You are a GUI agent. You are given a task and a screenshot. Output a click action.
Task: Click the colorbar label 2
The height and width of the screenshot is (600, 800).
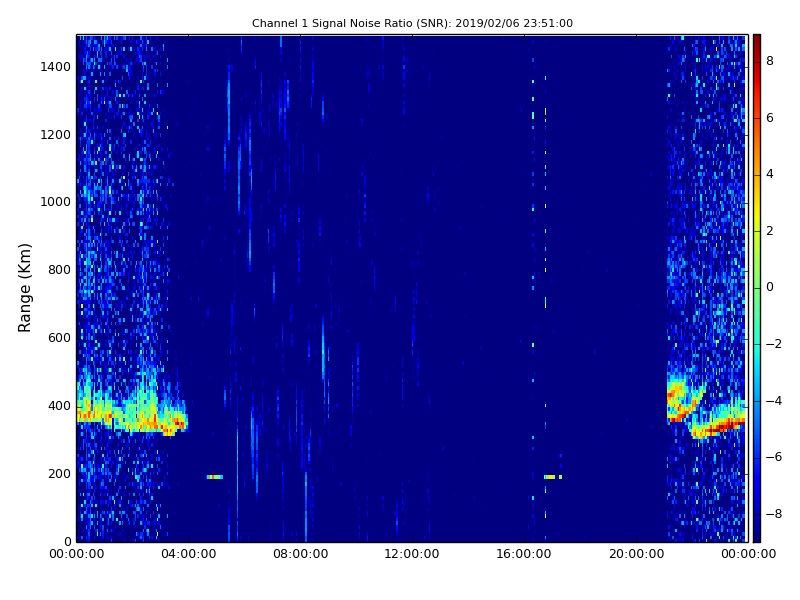tap(770, 231)
